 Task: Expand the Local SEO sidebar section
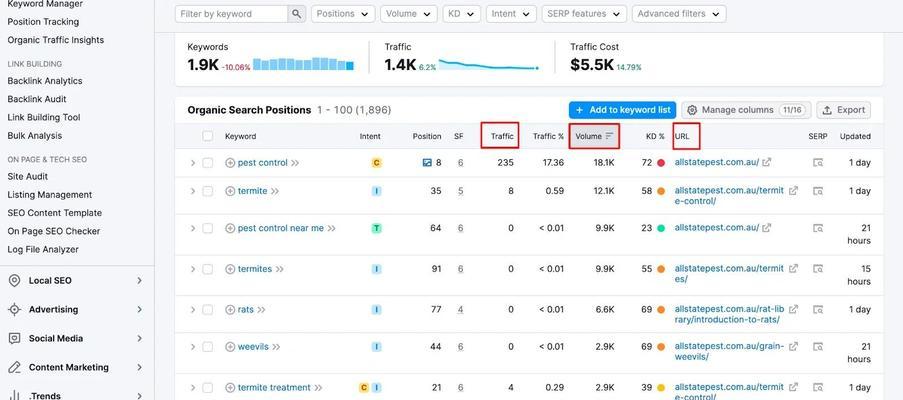tap(139, 281)
